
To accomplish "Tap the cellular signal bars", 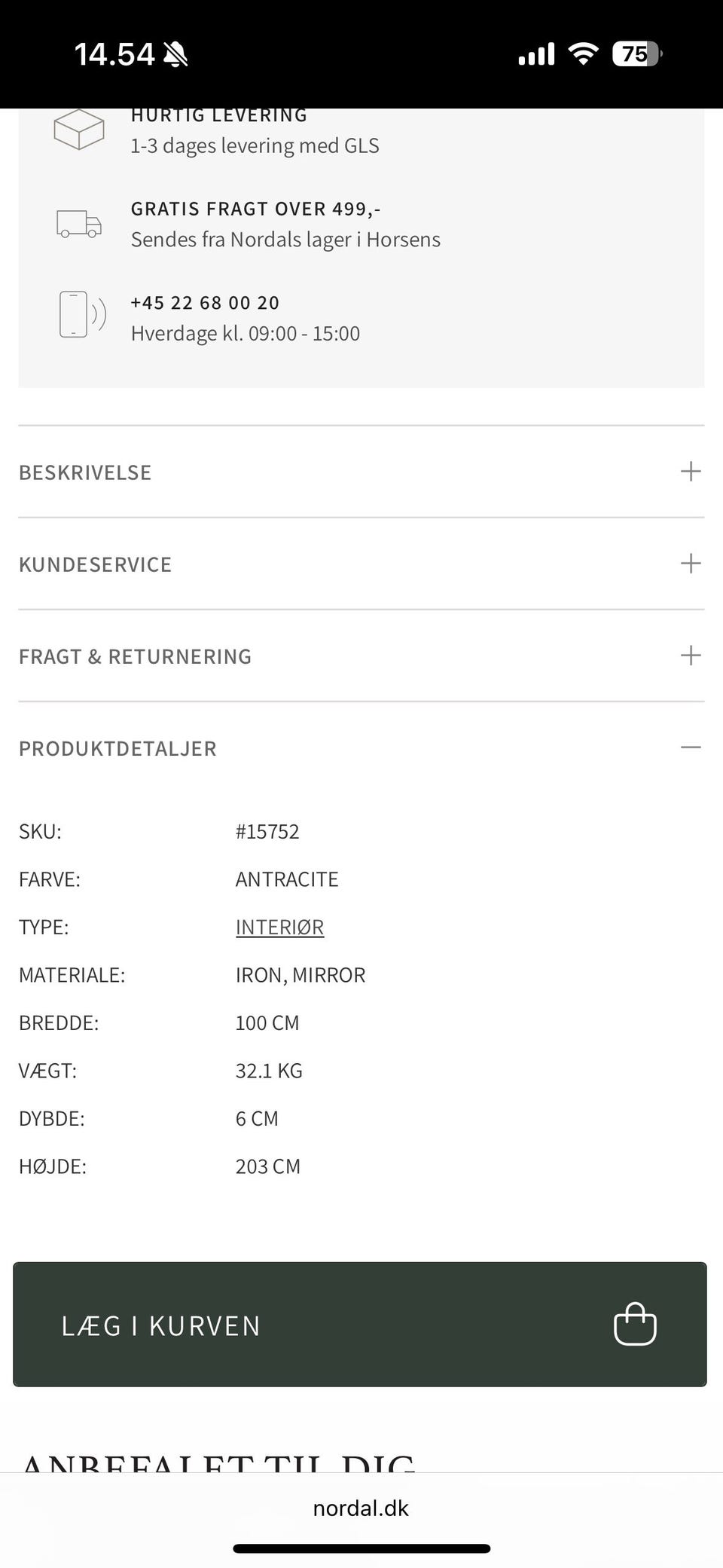I will (536, 54).
